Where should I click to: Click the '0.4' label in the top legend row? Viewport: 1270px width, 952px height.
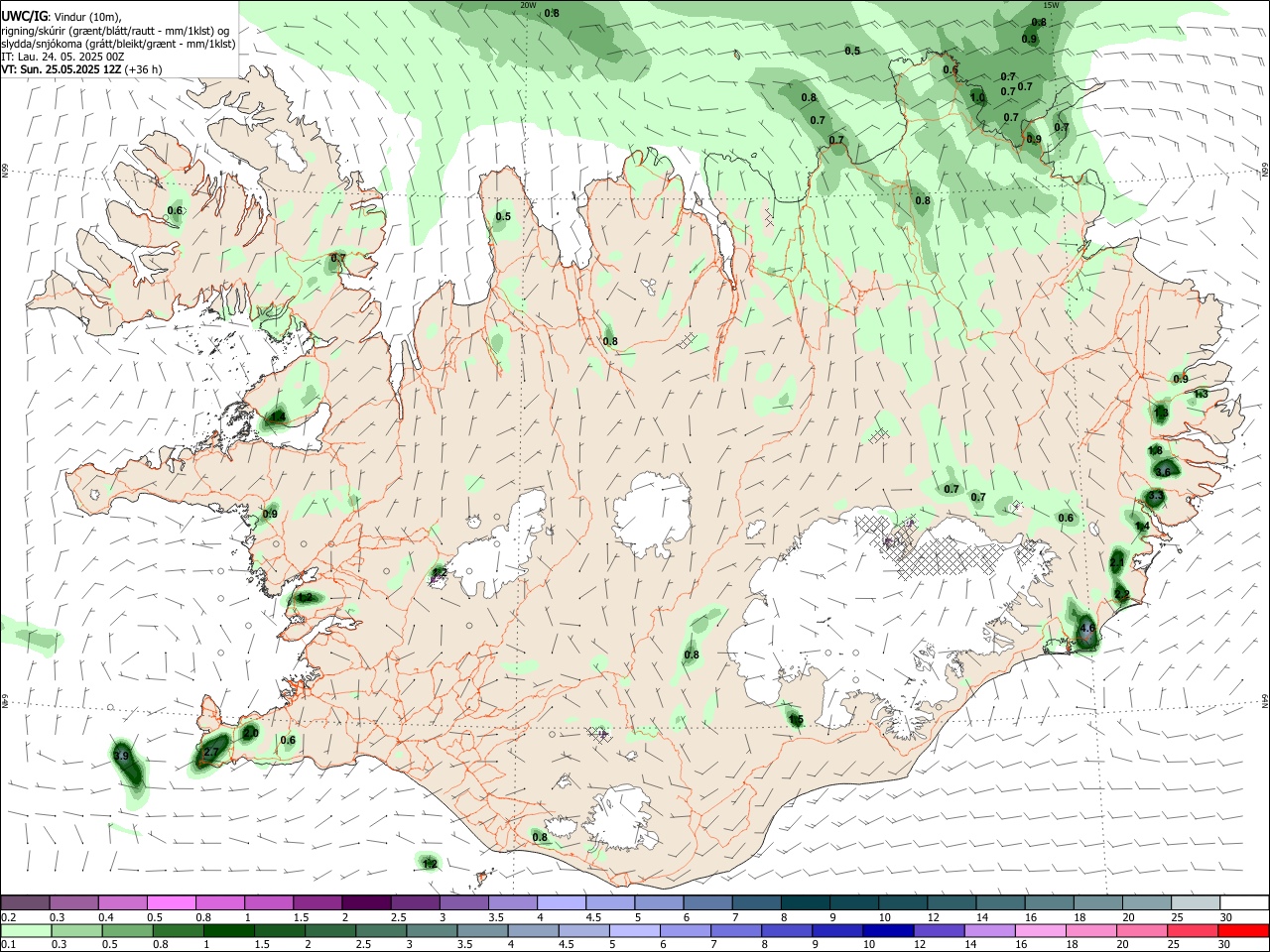point(107,917)
